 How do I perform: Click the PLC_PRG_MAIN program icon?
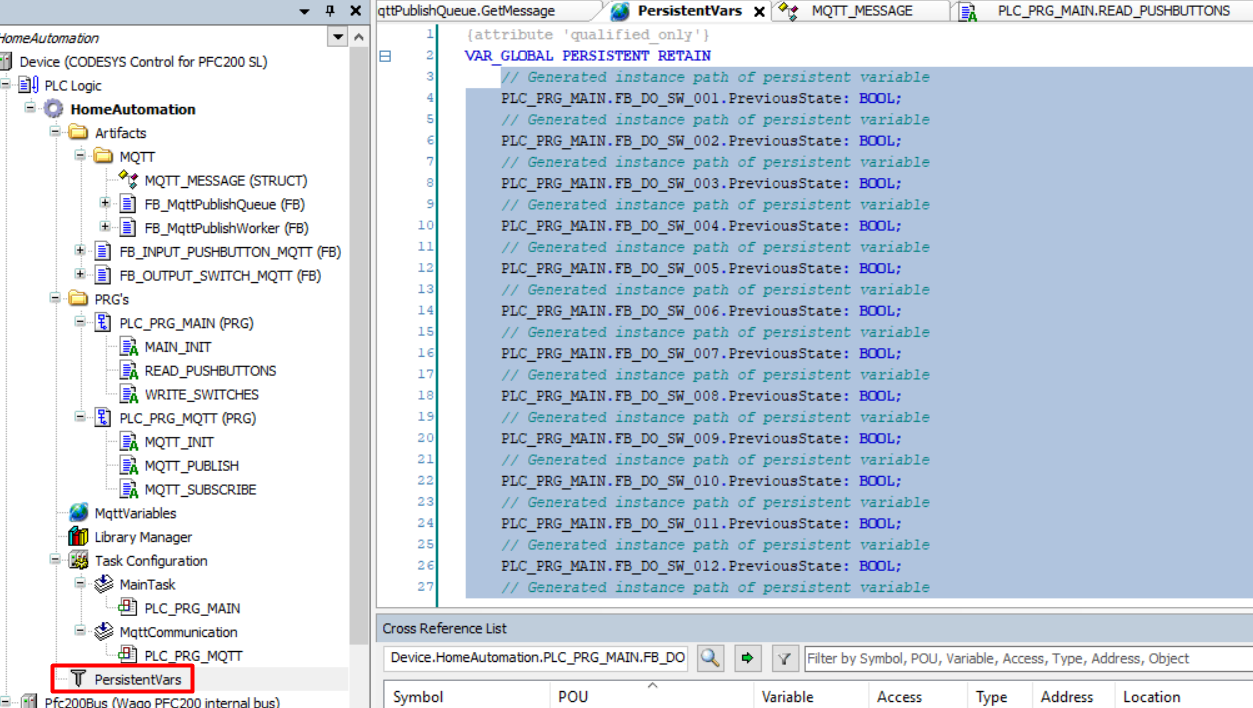click(x=103, y=323)
